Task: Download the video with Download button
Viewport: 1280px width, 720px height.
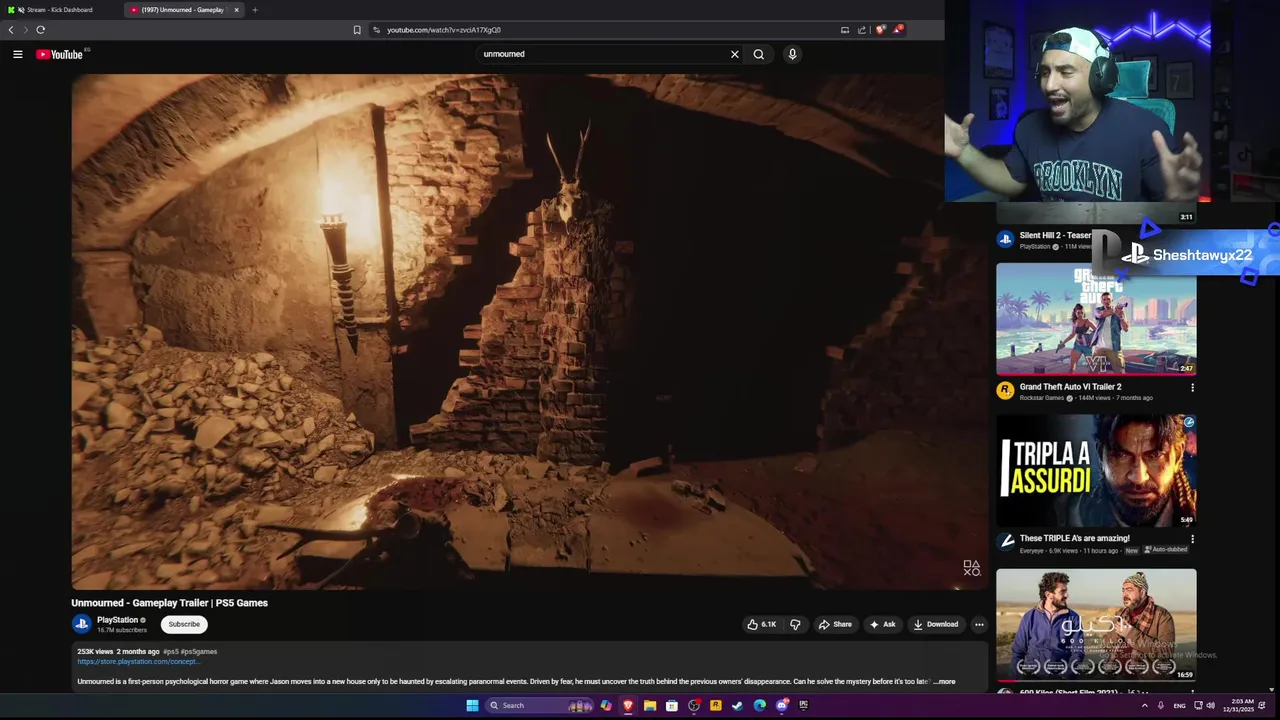Action: coord(936,624)
